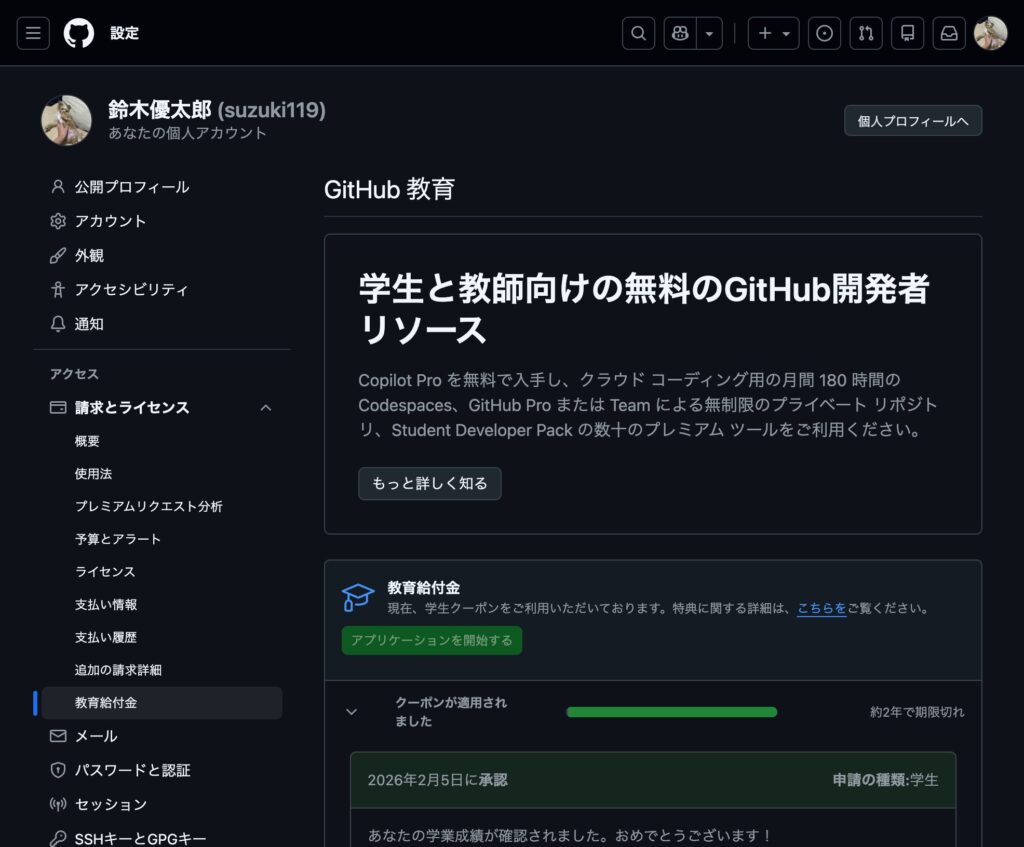Collapse the クーポンが適用されました row
Screen dimensions: 1024x847
coord(351,712)
